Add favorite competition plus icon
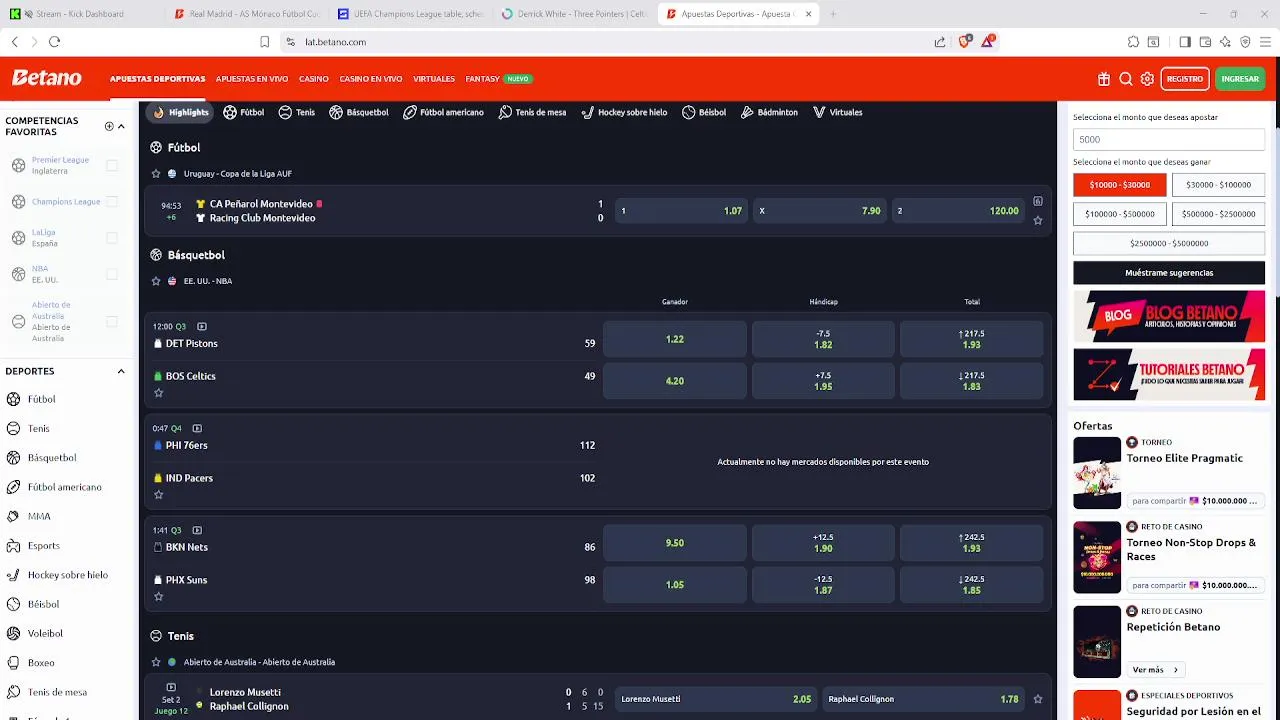The height and width of the screenshot is (720, 1280). coord(109,126)
